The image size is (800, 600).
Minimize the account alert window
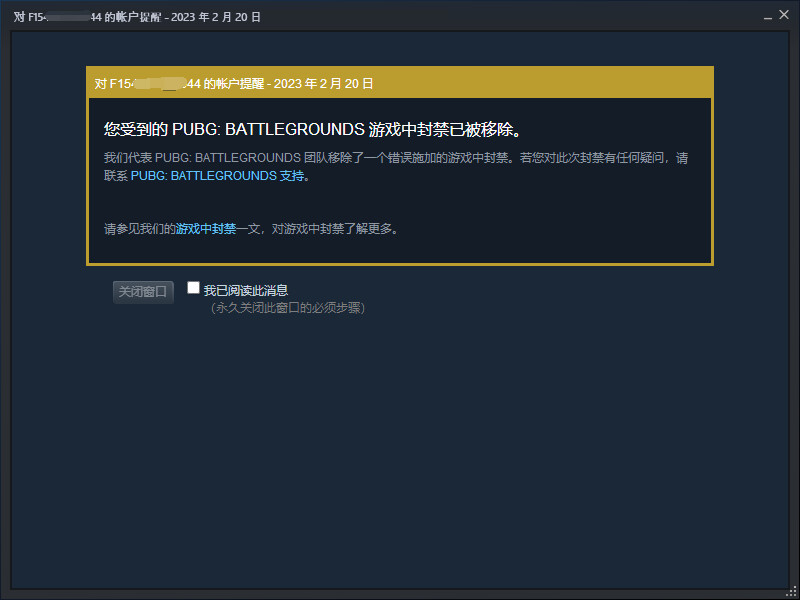768,17
